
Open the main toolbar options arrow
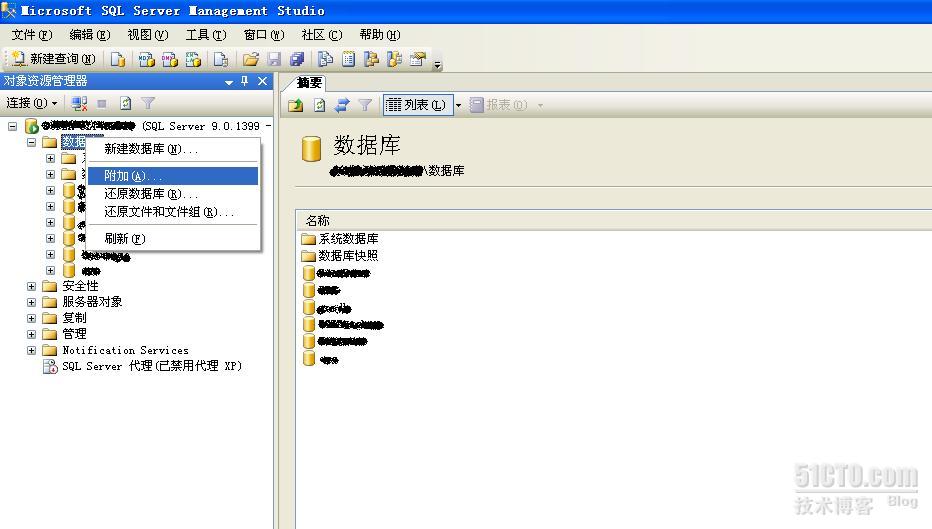[x=437, y=64]
